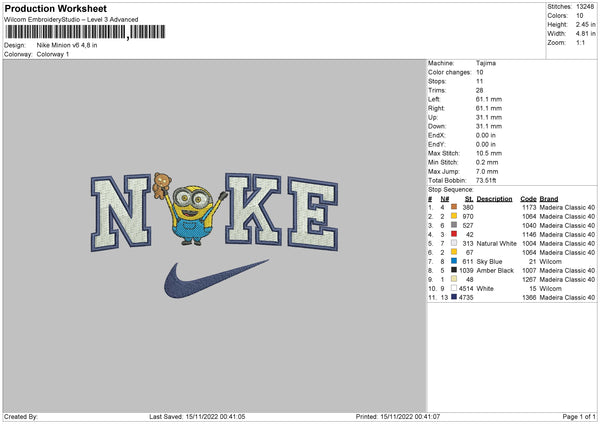The image size is (600, 424).
Task: Click the Stitches value 13248
Action: point(585,7)
